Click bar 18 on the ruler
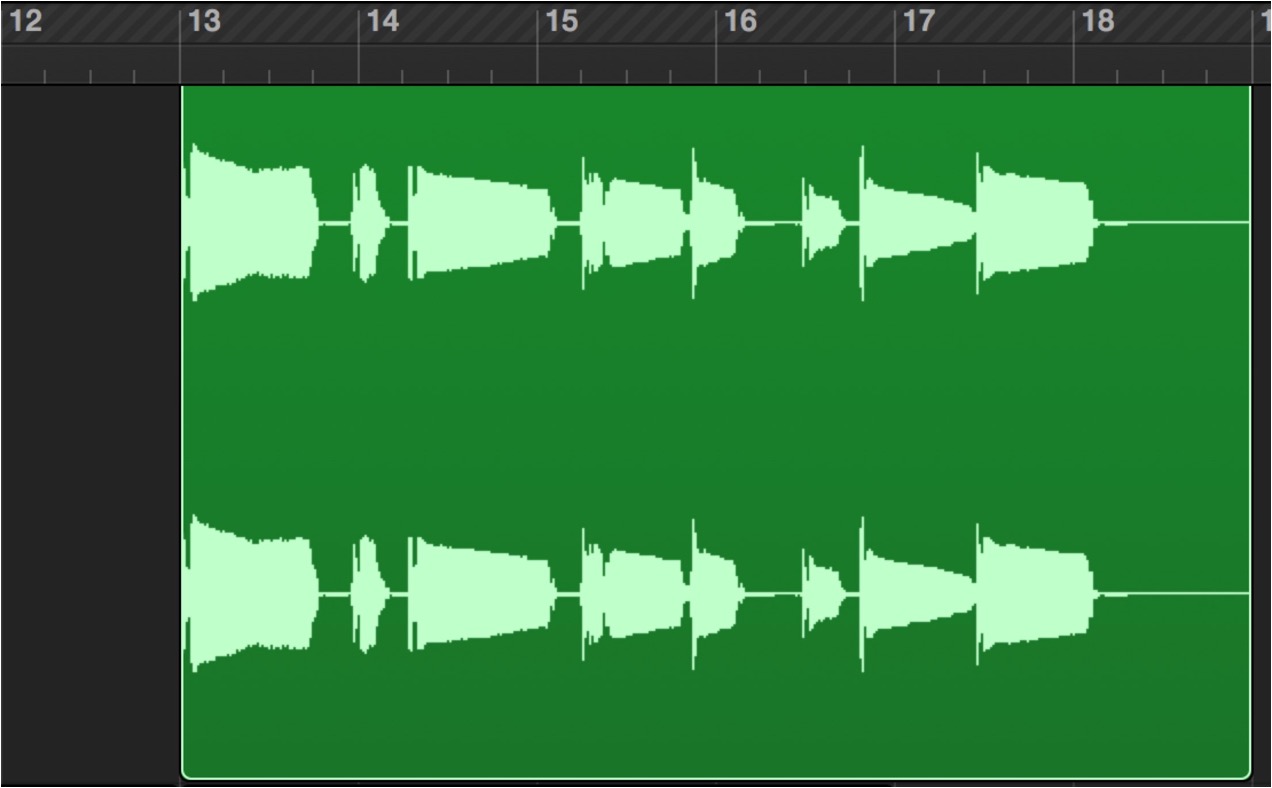The width and height of the screenshot is (1272, 788). pyautogui.click(x=1098, y=22)
